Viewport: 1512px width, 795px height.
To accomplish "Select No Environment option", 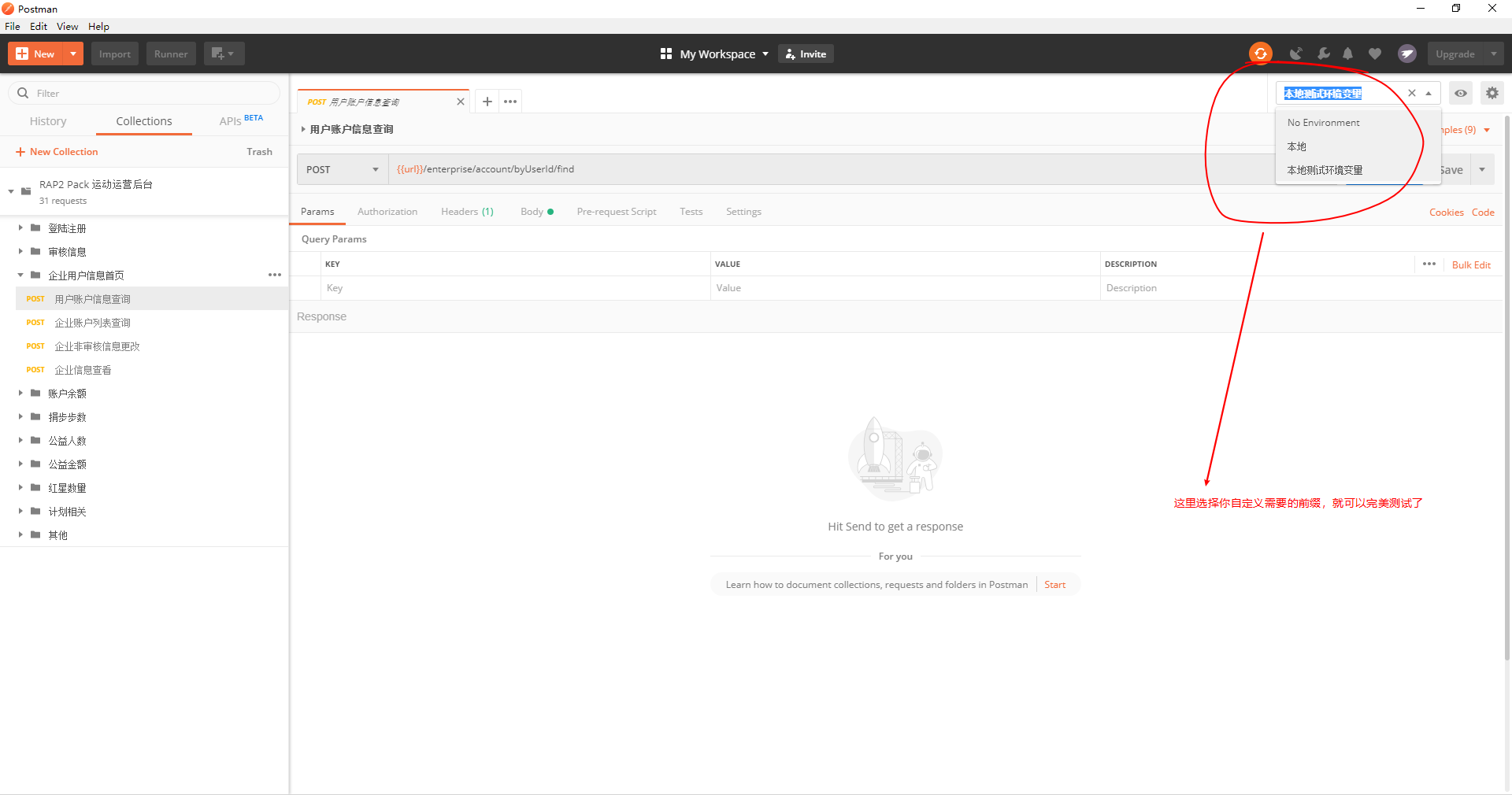I will [1322, 122].
